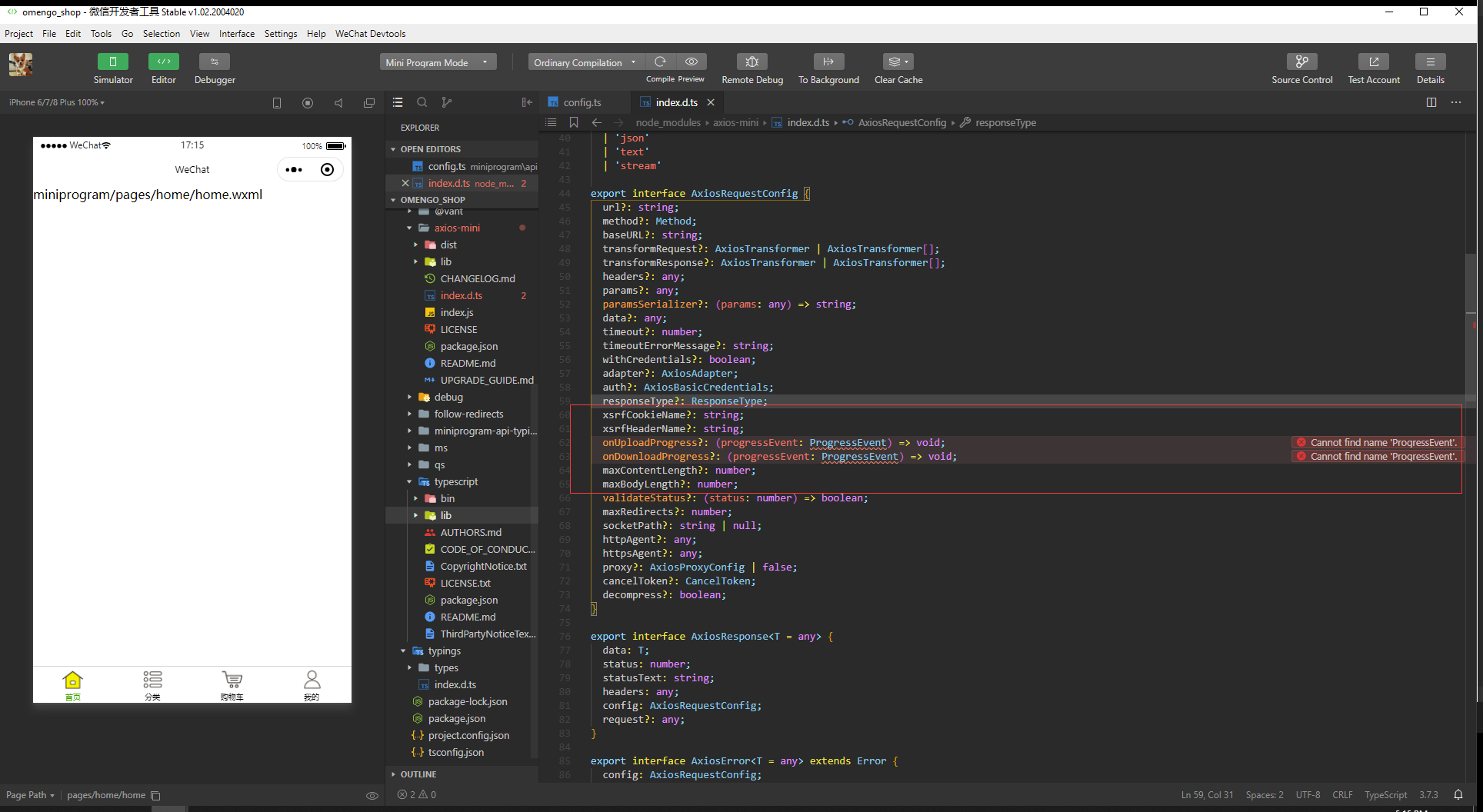Toggle the Editor panel button
1483x812 pixels.
[164, 62]
